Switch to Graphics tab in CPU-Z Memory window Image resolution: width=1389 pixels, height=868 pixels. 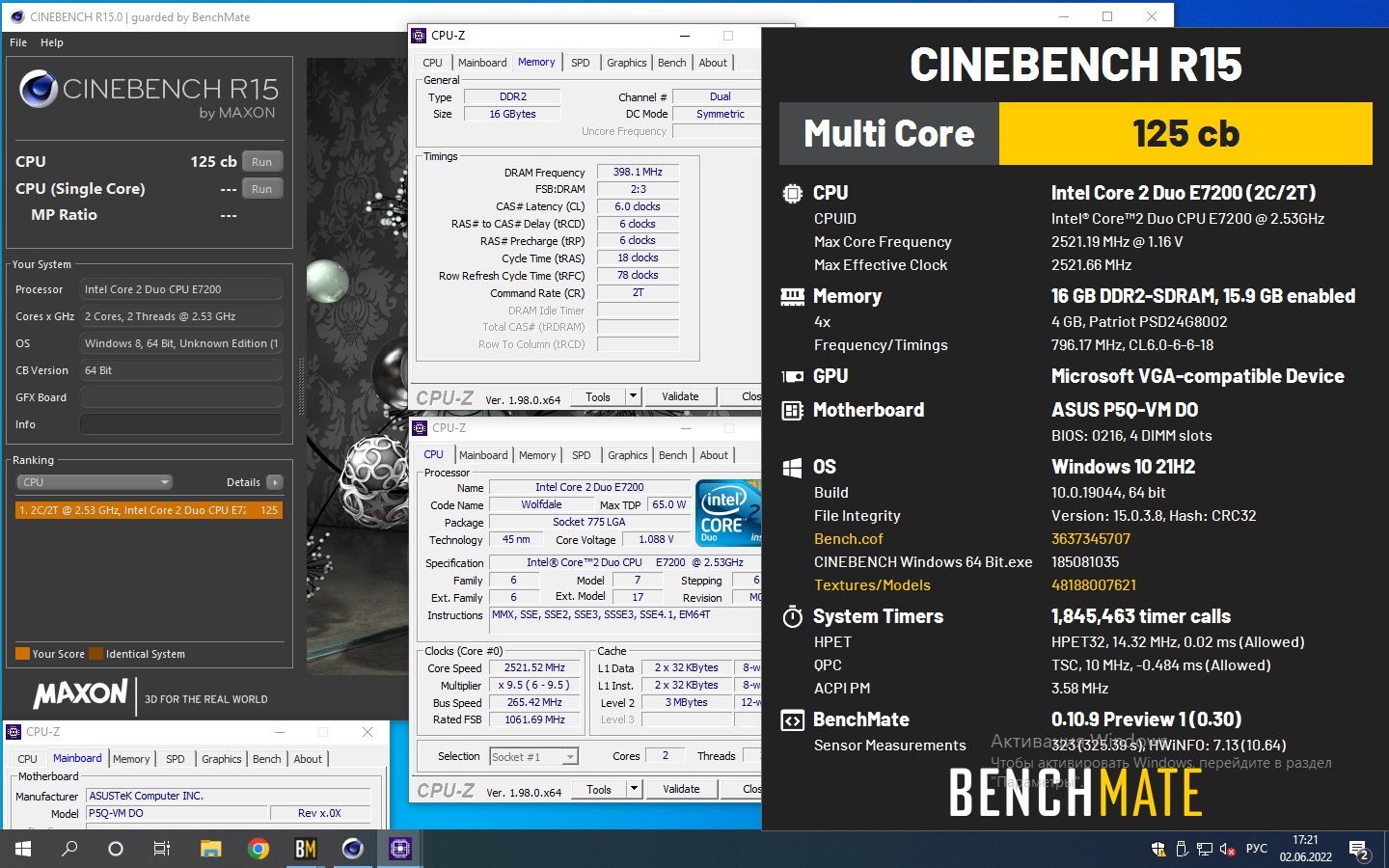pyautogui.click(x=627, y=63)
